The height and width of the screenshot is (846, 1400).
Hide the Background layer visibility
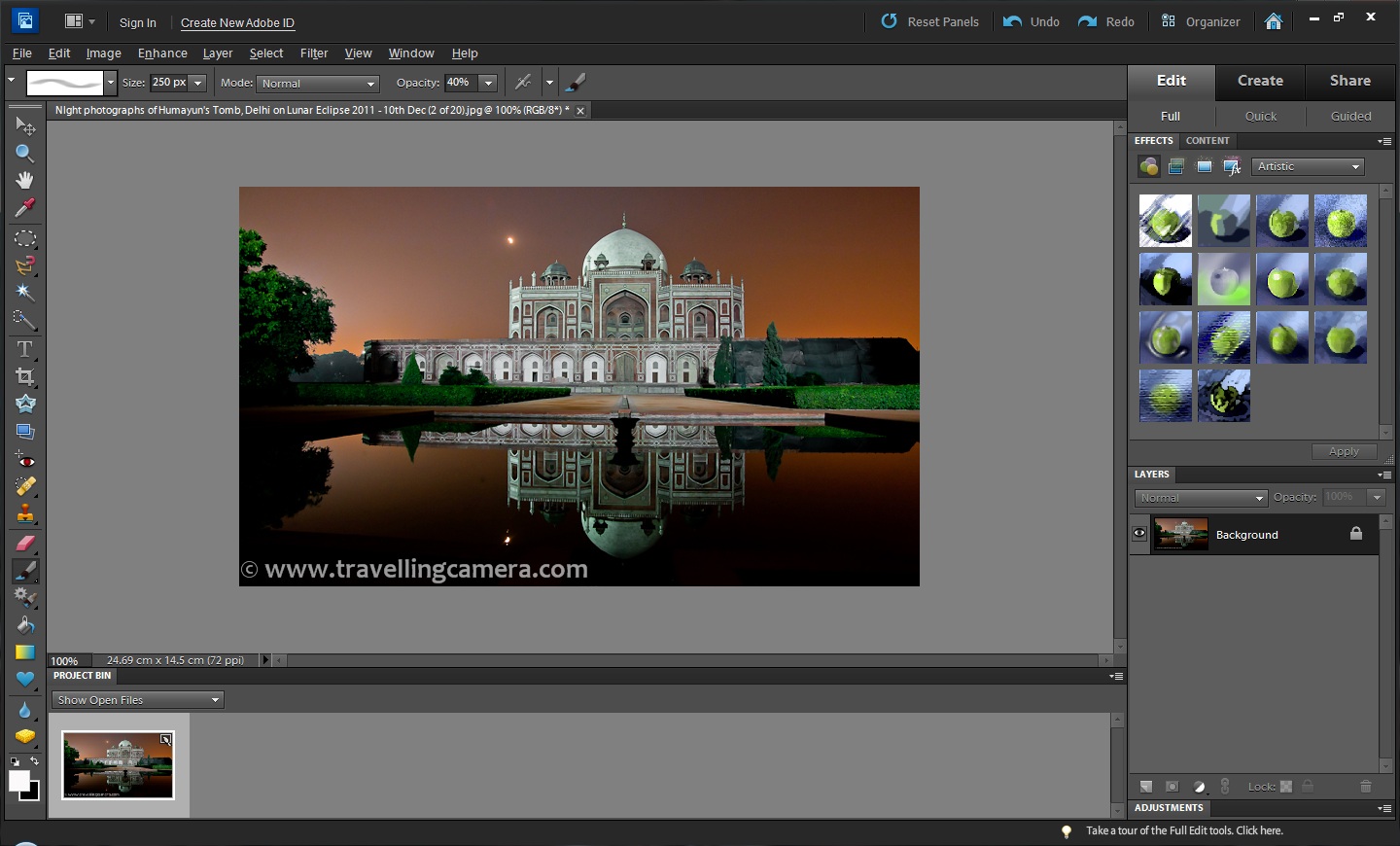click(x=1138, y=532)
